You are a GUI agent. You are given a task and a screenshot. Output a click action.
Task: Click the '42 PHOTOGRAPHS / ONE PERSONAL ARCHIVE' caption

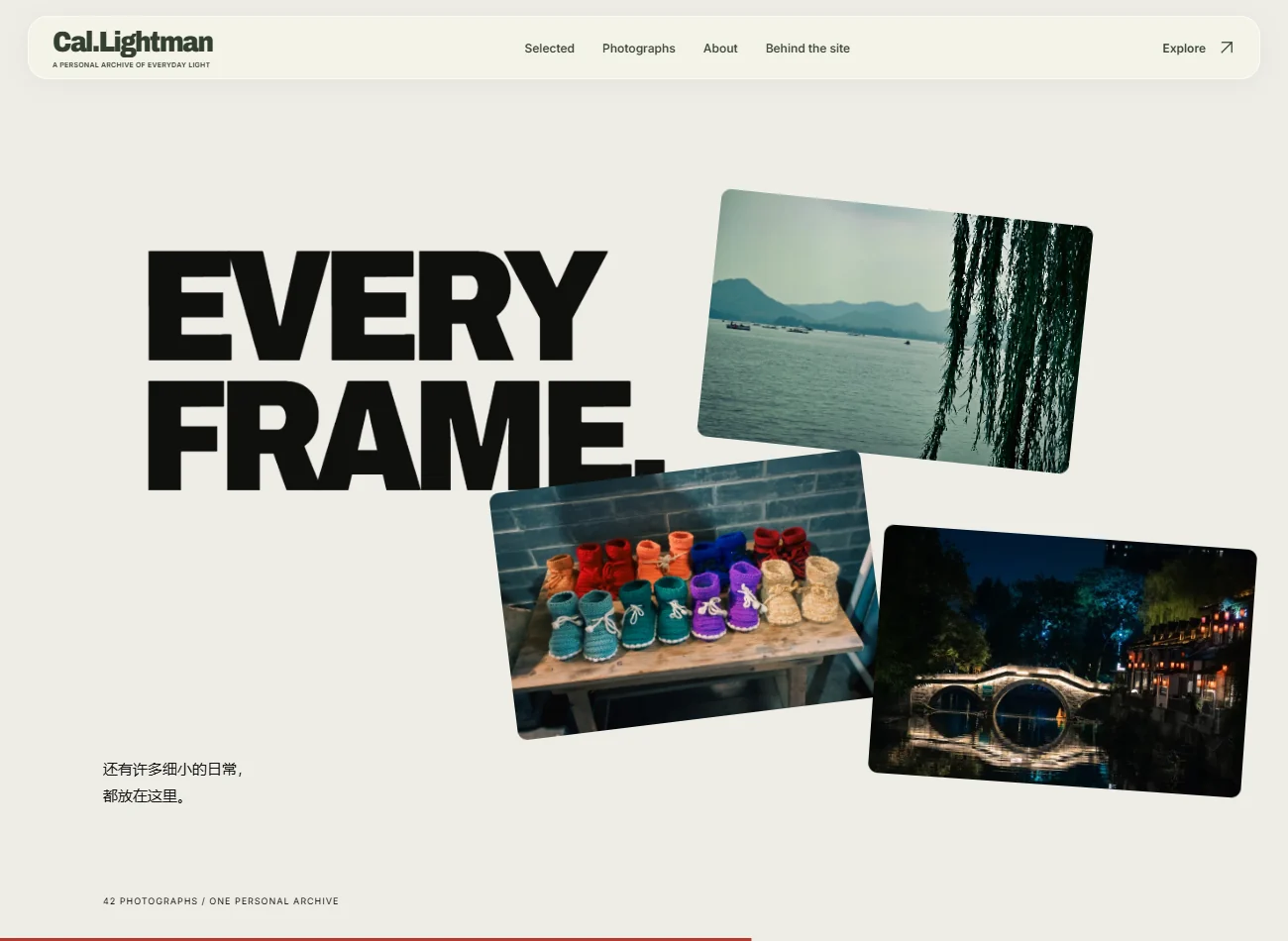(221, 901)
